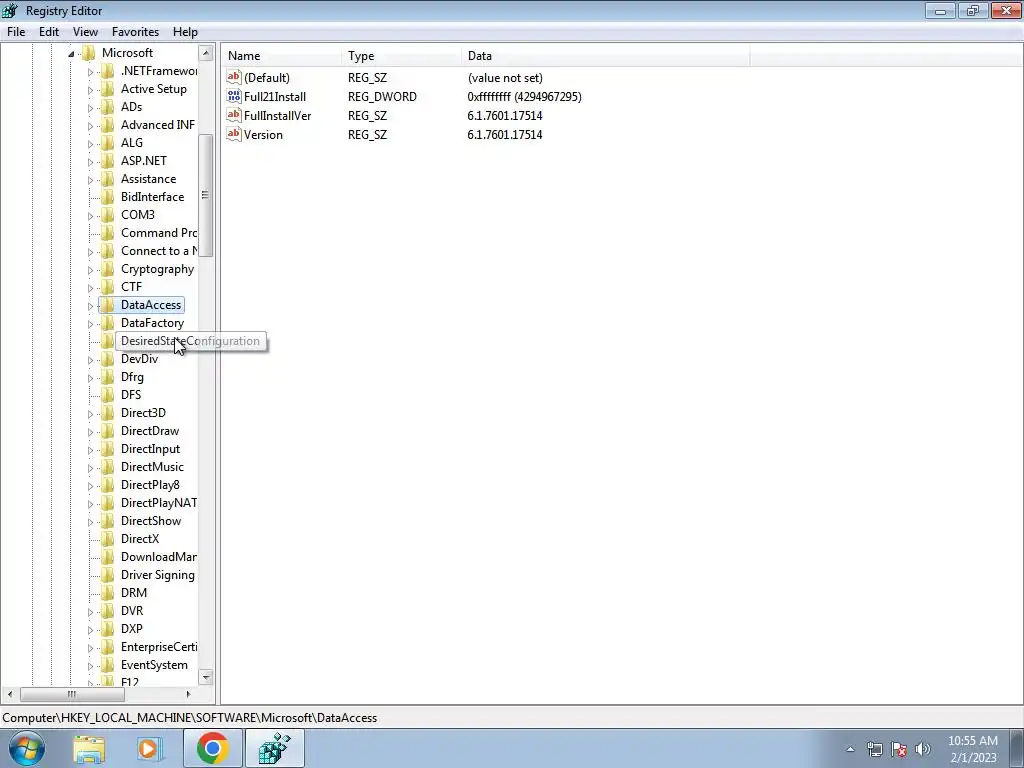Expand the DataAccess key
This screenshot has height=768, width=1024.
click(x=90, y=306)
